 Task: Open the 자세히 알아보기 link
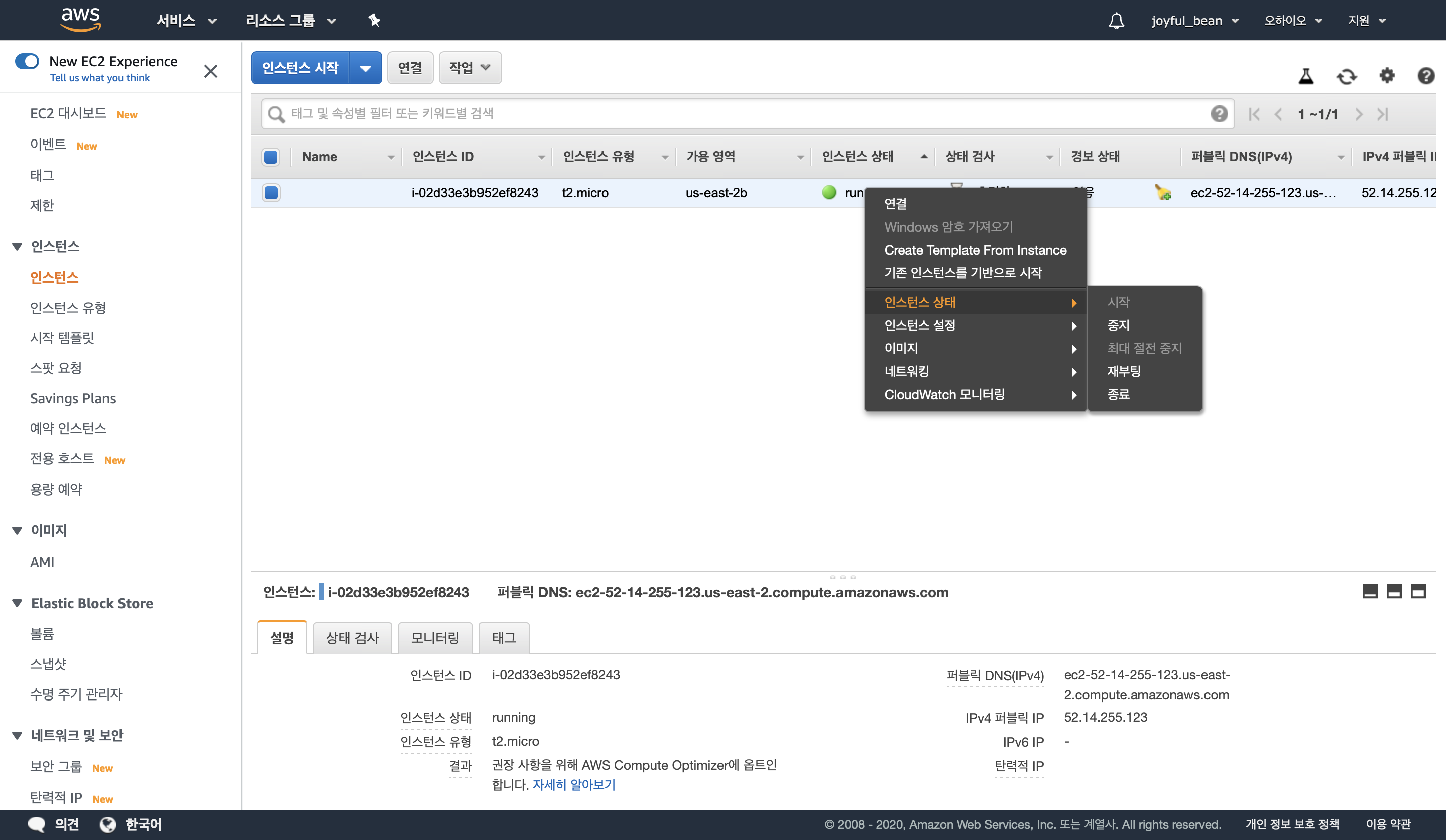click(574, 784)
